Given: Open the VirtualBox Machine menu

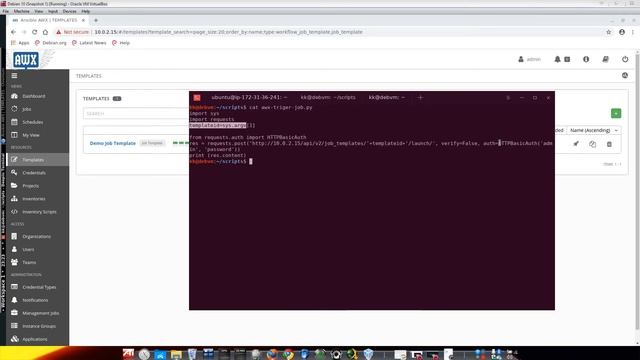Looking at the screenshot, I should click(22, 11).
